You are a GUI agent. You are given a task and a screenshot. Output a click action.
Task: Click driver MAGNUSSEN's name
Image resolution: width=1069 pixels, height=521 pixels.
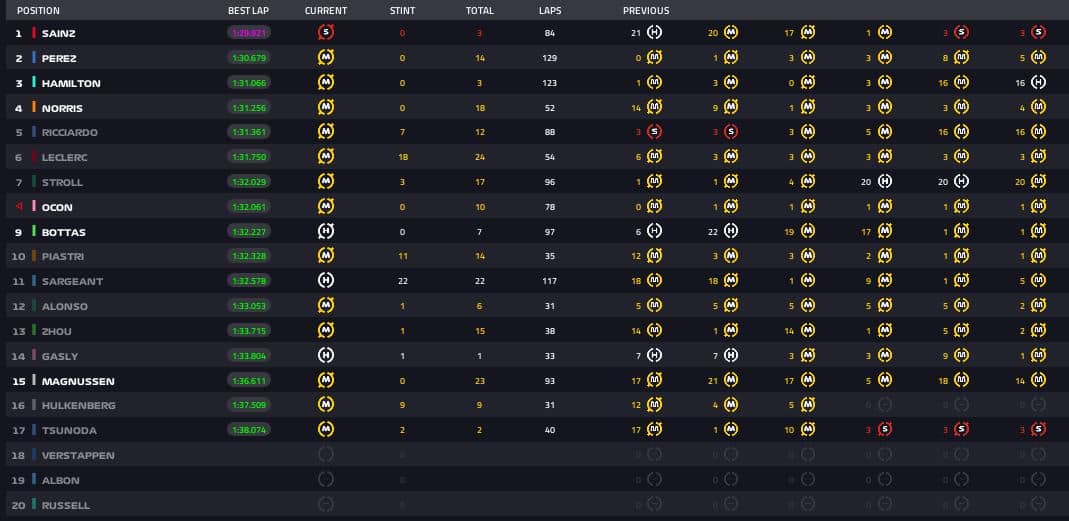[78, 381]
